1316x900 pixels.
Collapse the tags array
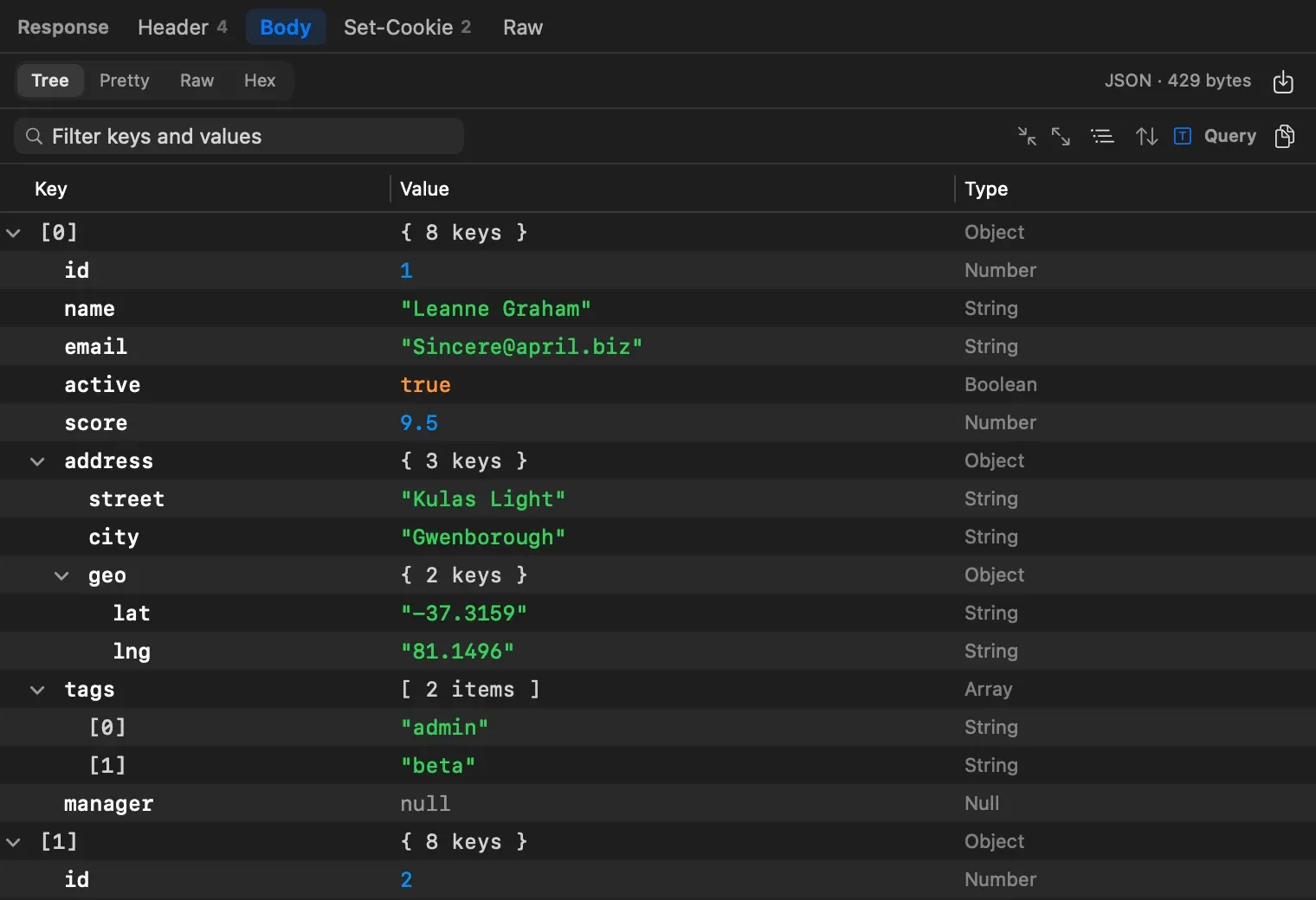tap(37, 690)
